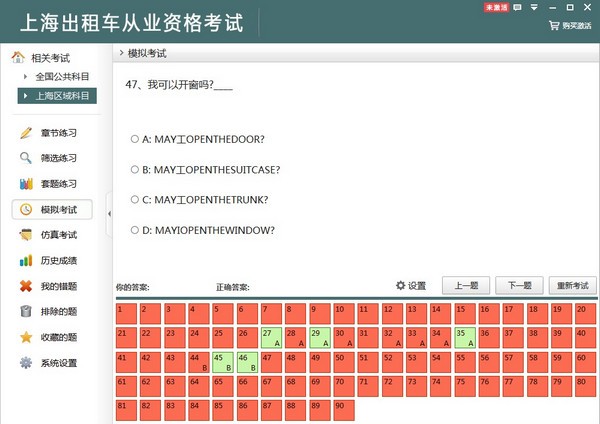
Task: Open 套题练习 books icon
Action: (26, 184)
